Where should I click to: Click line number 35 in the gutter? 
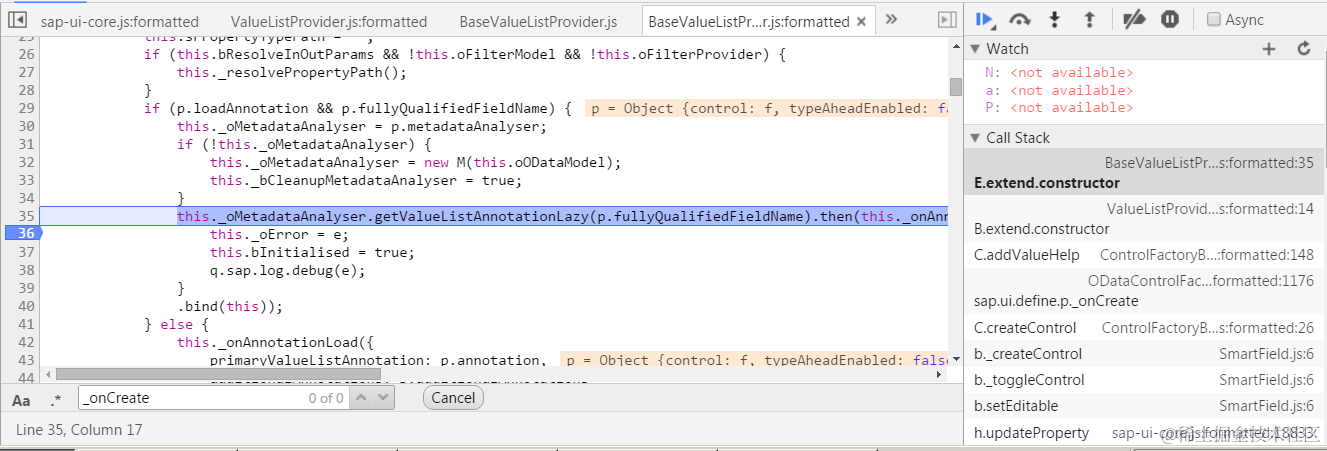pos(27,216)
